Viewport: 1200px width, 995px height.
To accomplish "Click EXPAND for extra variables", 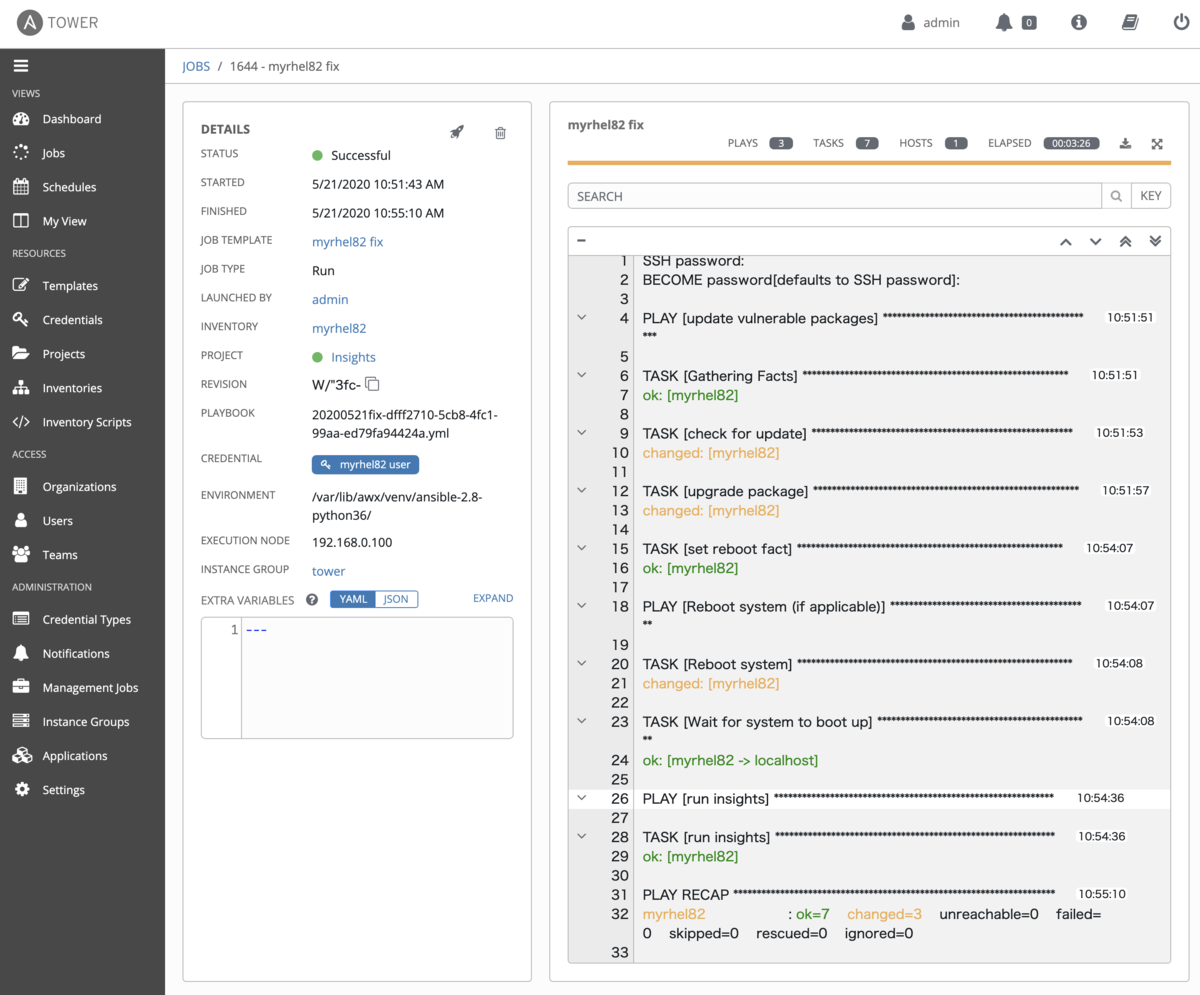I will coord(493,598).
